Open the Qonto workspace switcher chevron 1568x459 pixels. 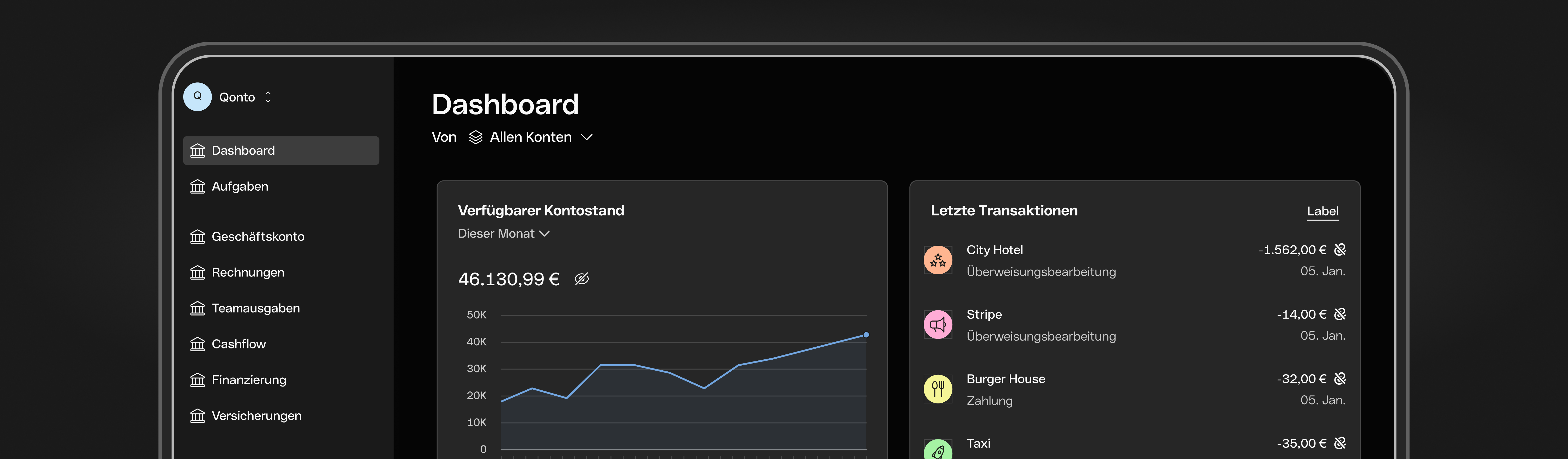pyautogui.click(x=268, y=96)
